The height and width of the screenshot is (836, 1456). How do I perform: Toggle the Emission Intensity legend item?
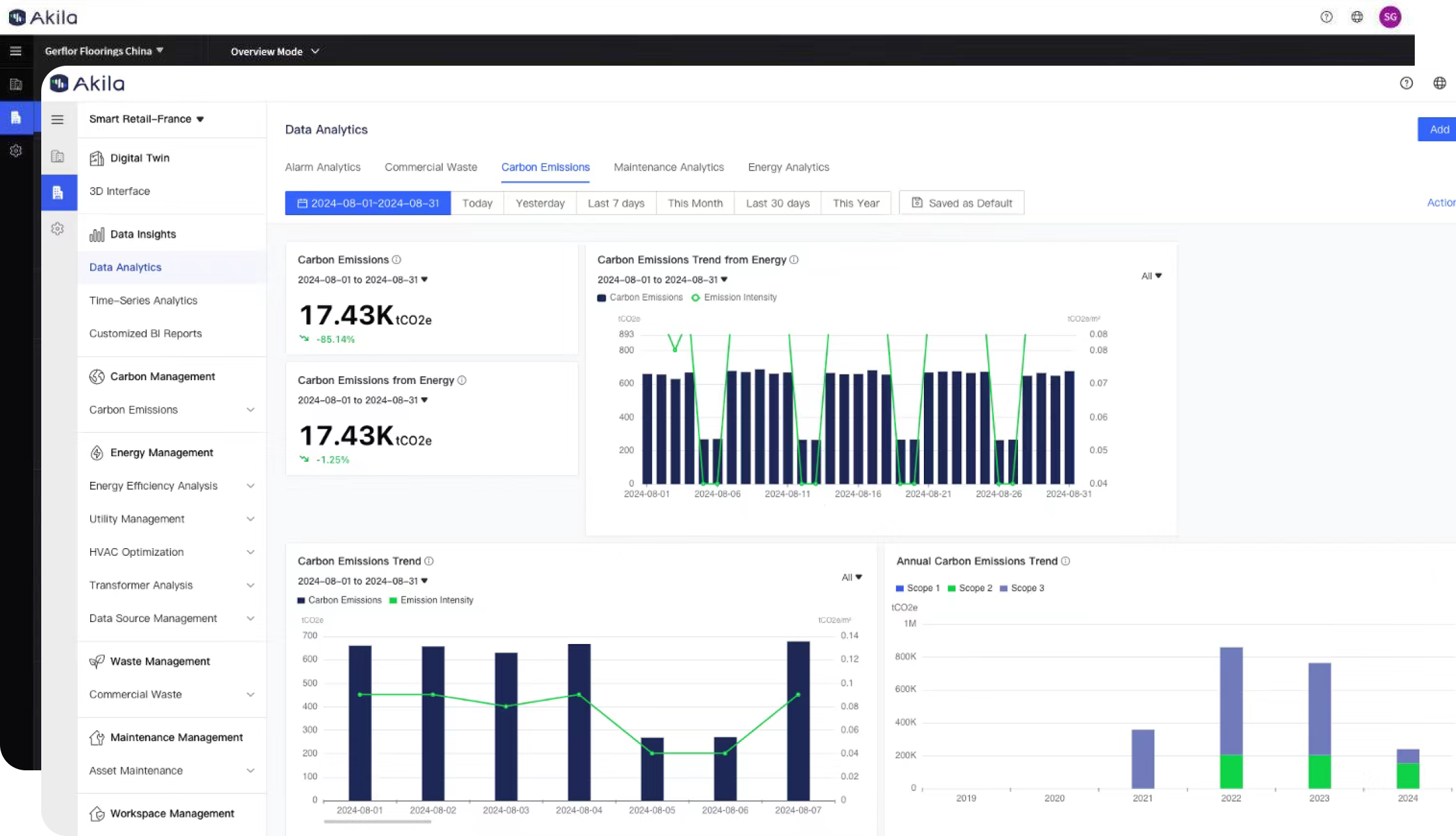pos(734,297)
